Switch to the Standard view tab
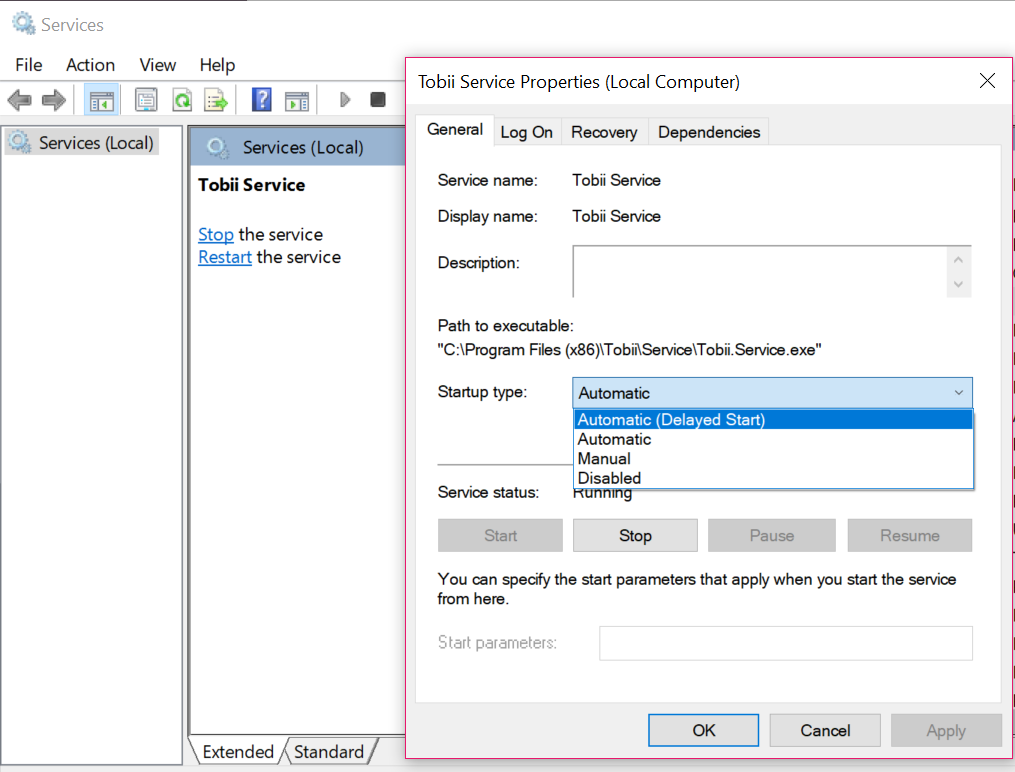The height and width of the screenshot is (772, 1015). 329,751
